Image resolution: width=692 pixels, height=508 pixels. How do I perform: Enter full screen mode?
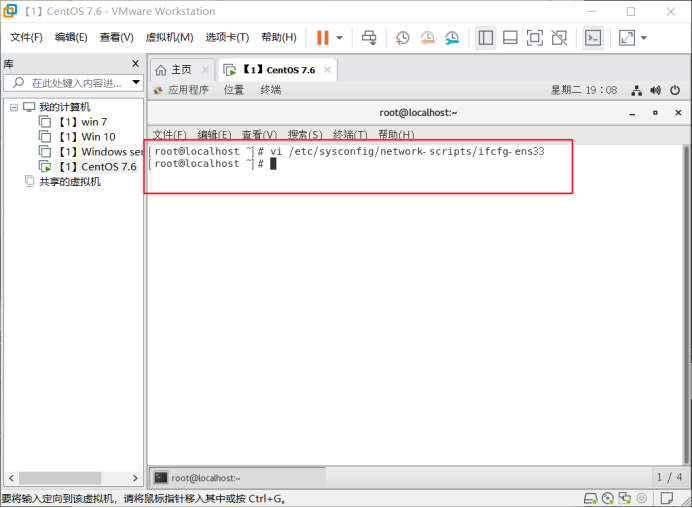coord(534,38)
